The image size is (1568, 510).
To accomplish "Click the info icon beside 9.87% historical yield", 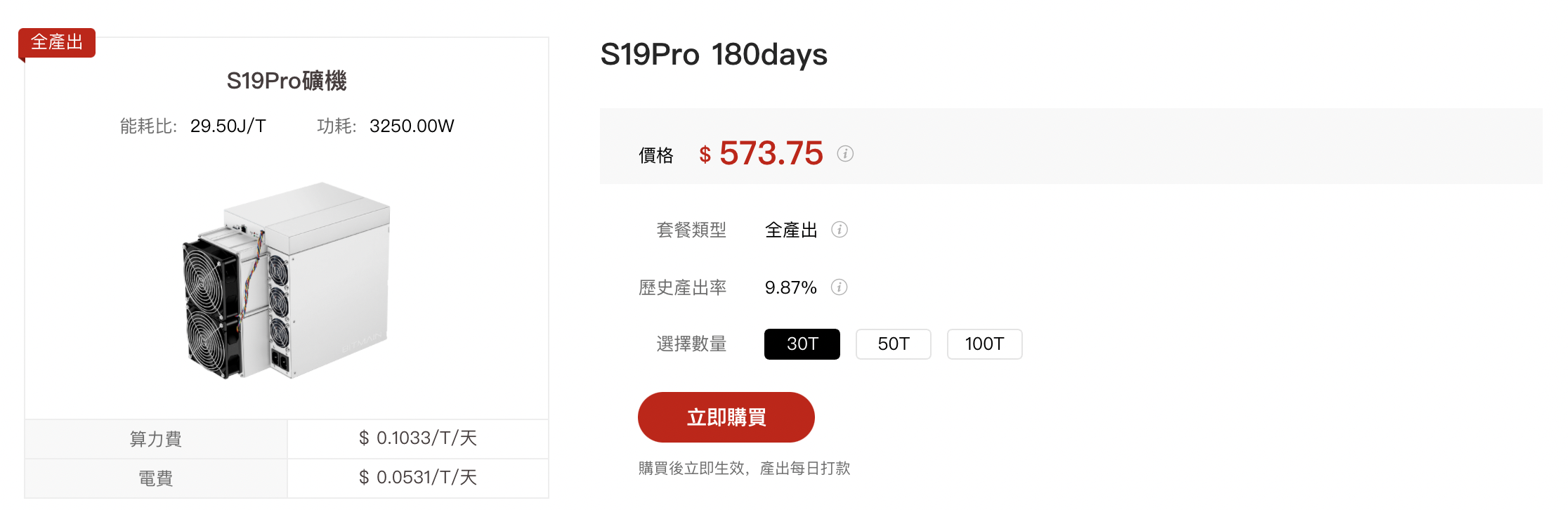I will (x=839, y=287).
